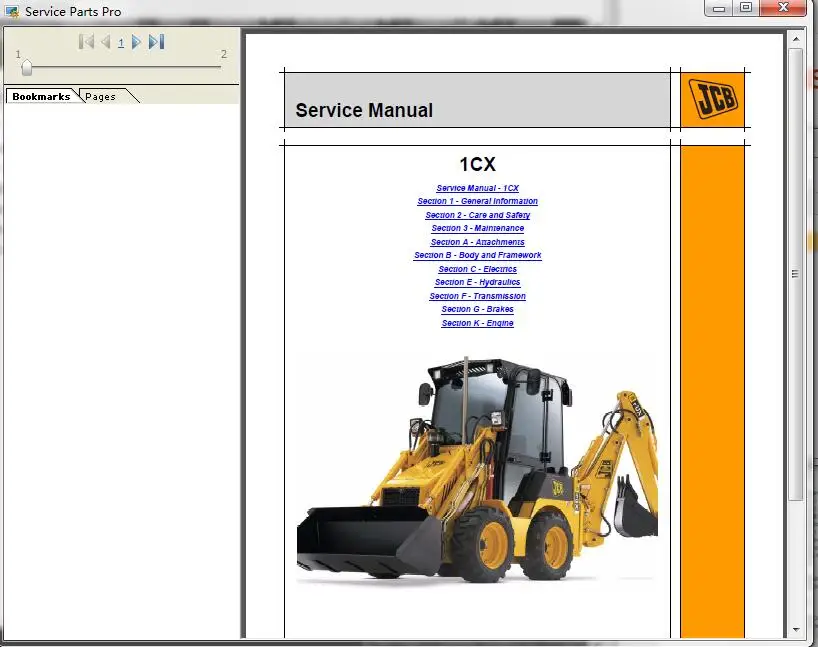Open Section 3 - Maintenance

tap(477, 228)
